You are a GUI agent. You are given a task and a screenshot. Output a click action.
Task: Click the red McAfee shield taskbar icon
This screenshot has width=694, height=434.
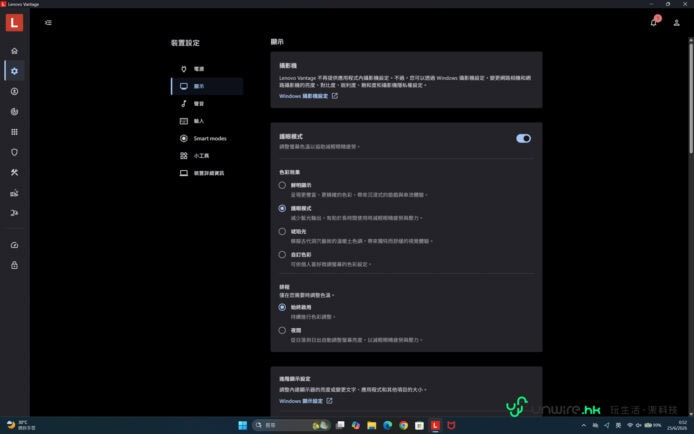click(x=451, y=425)
